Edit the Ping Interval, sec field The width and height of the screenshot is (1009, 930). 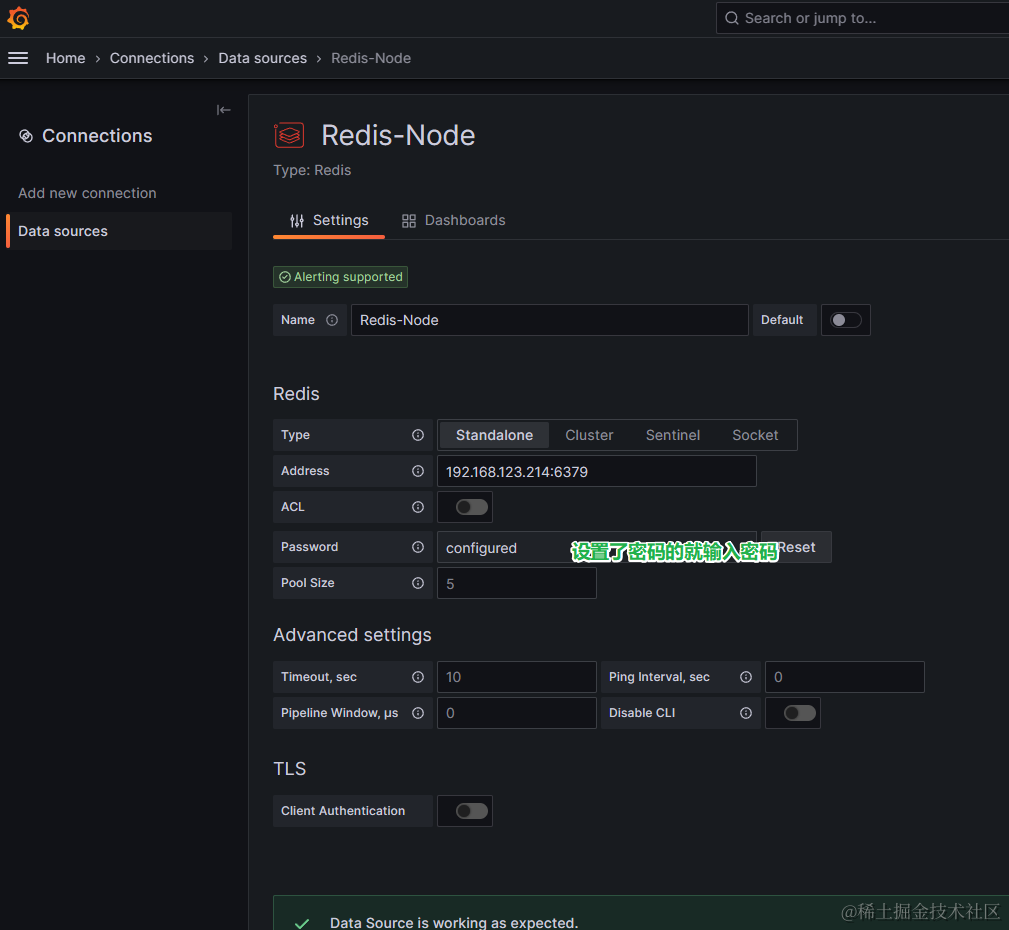pos(844,677)
